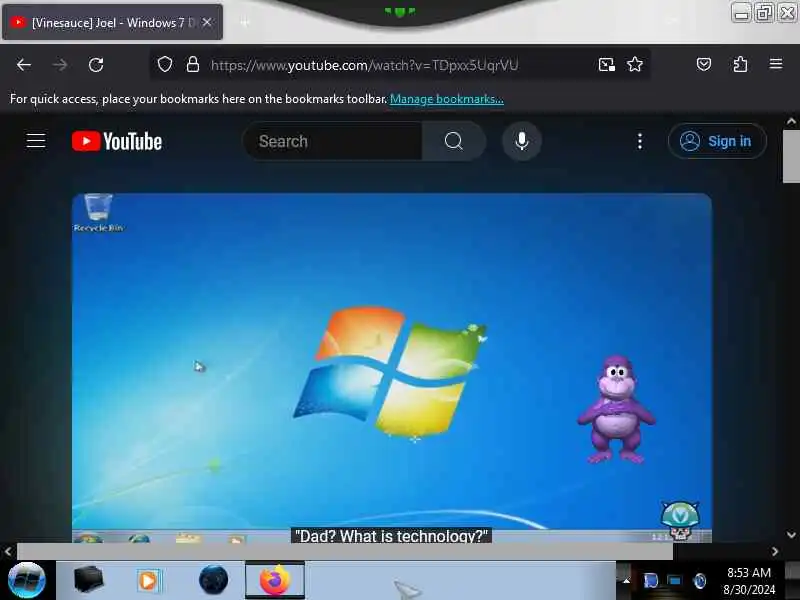Toggle picture-in-picture icon in address bar

click(x=606, y=65)
